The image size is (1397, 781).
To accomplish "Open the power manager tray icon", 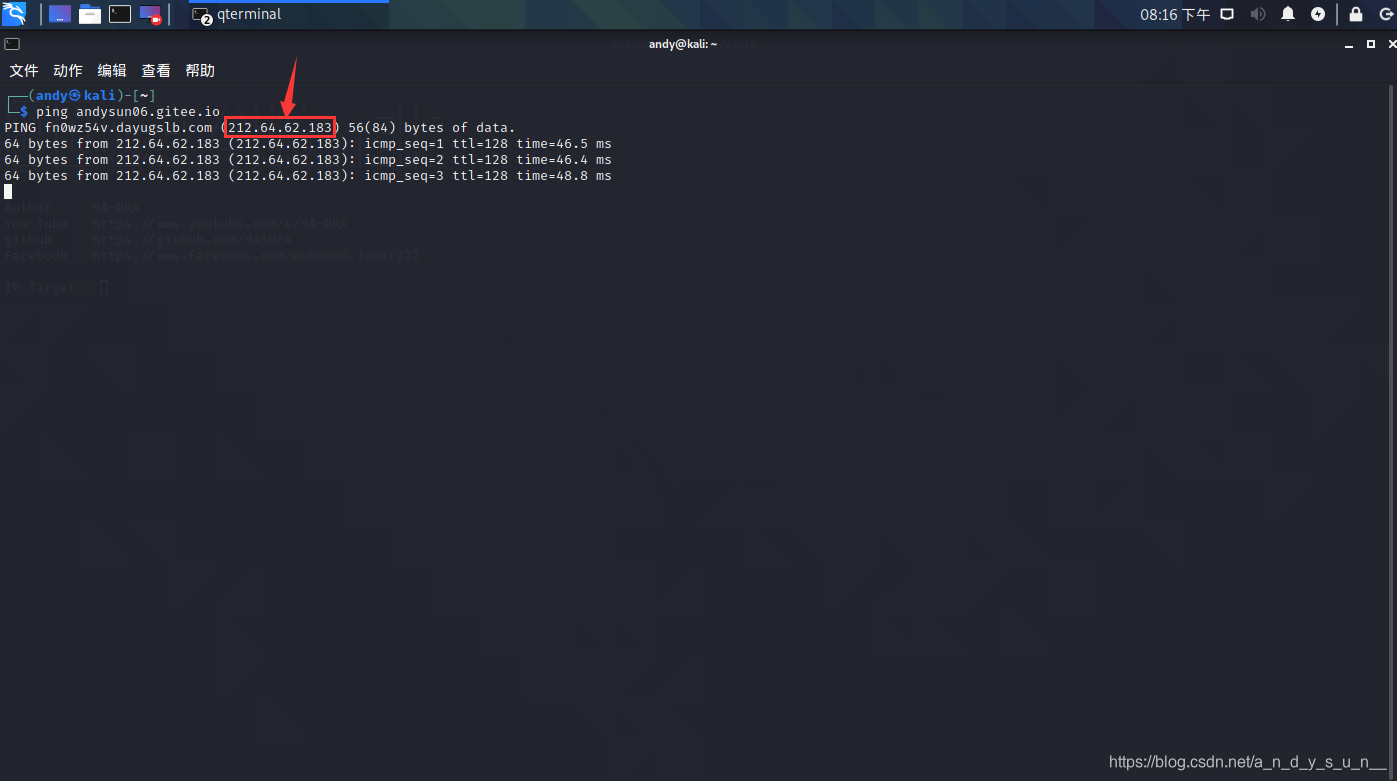I will point(1318,14).
